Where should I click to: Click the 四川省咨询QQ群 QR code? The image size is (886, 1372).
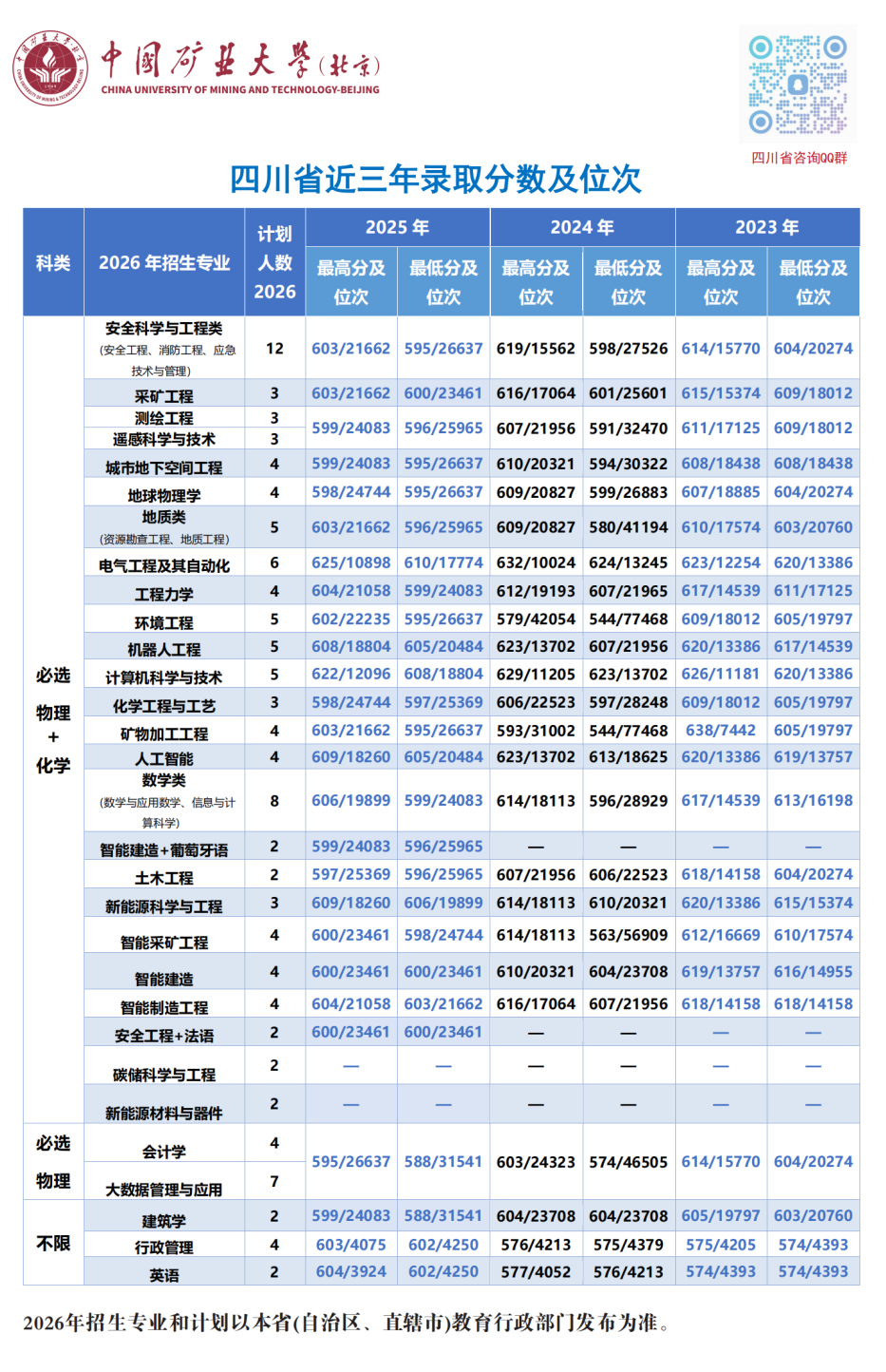pos(798,85)
